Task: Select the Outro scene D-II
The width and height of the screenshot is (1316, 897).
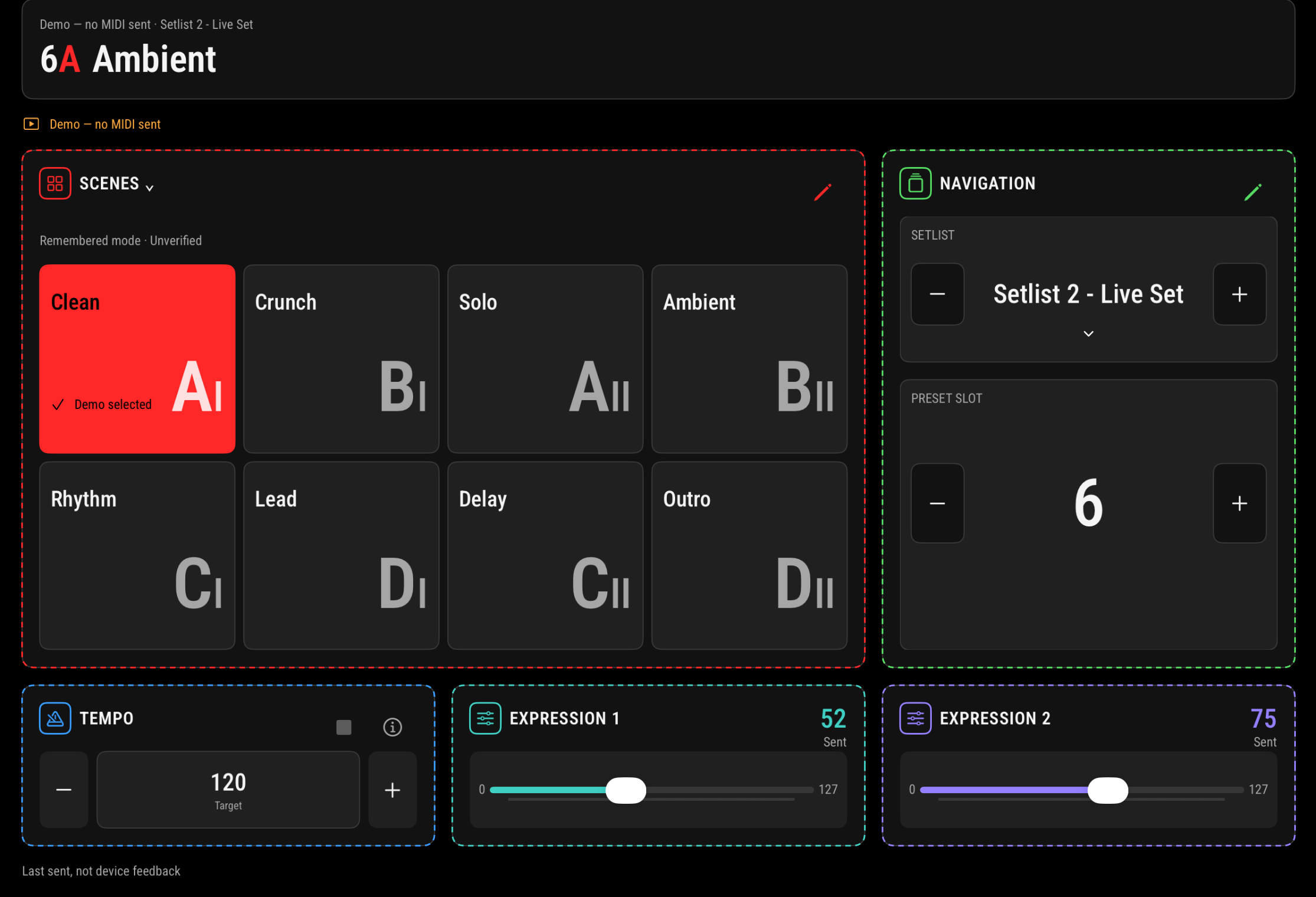Action: click(x=749, y=555)
